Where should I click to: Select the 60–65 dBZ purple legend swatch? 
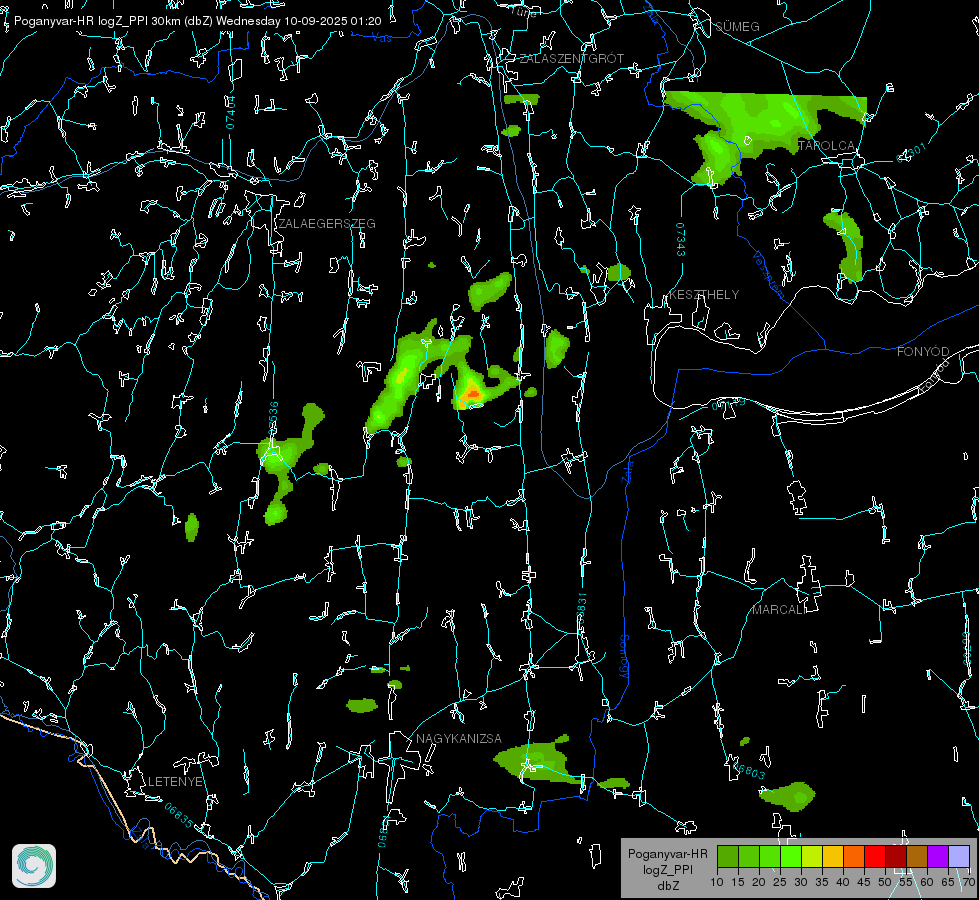pyautogui.click(x=938, y=856)
